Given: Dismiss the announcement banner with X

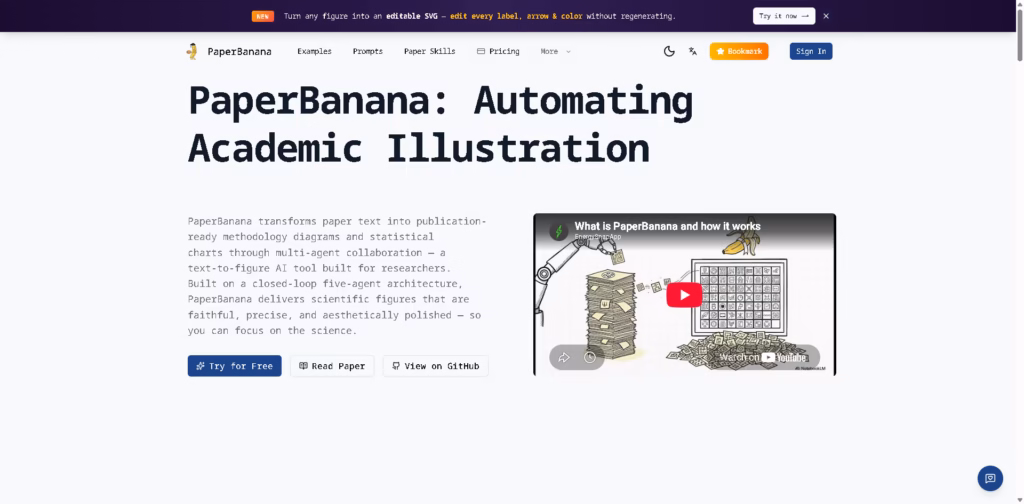Looking at the screenshot, I should pyautogui.click(x=826, y=16).
